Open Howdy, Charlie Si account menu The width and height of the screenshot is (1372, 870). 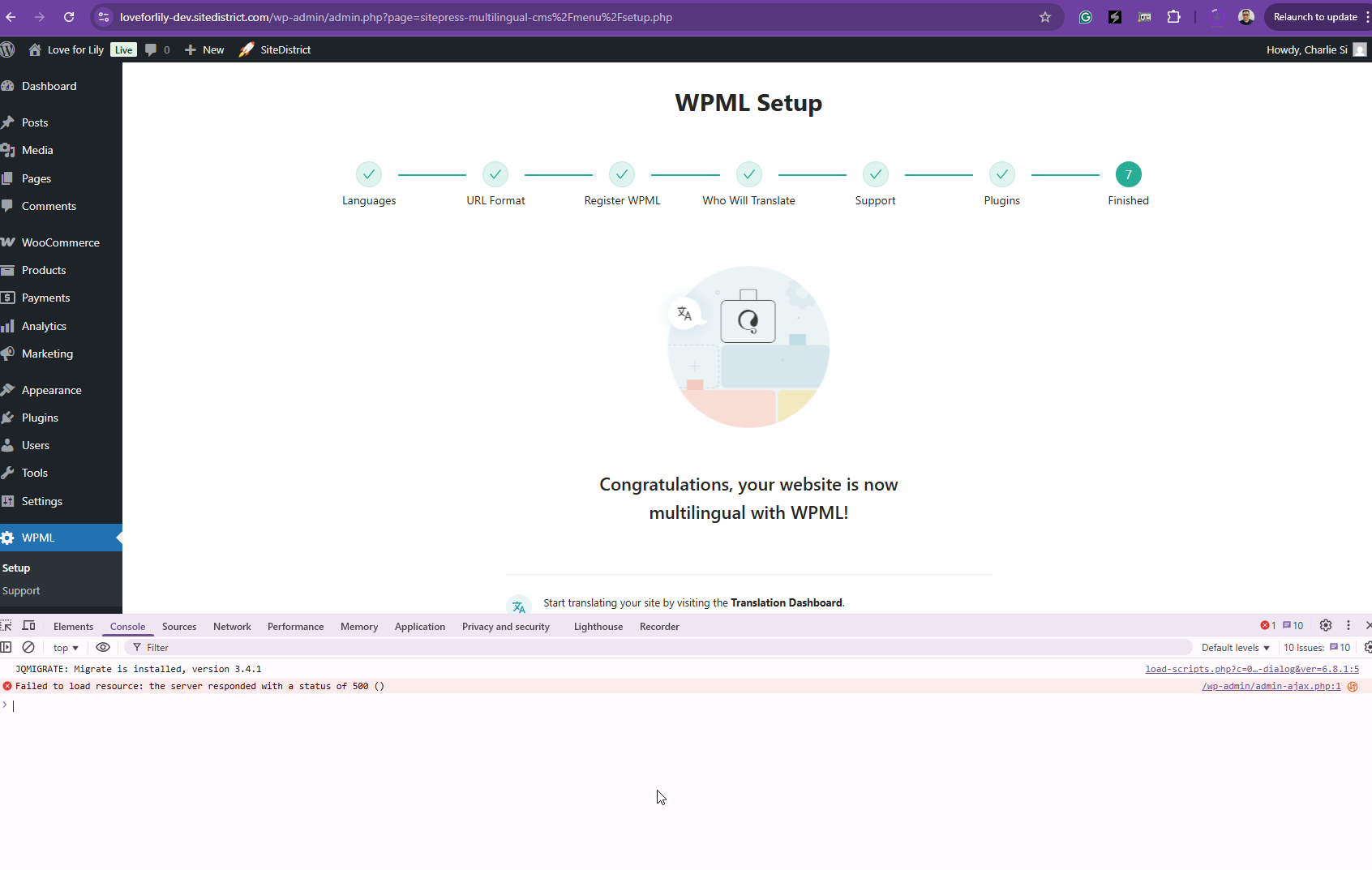1316,49
